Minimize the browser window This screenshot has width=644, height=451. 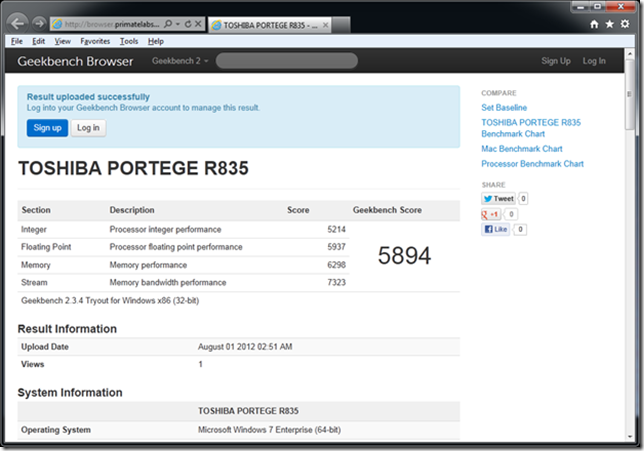tap(580, 7)
